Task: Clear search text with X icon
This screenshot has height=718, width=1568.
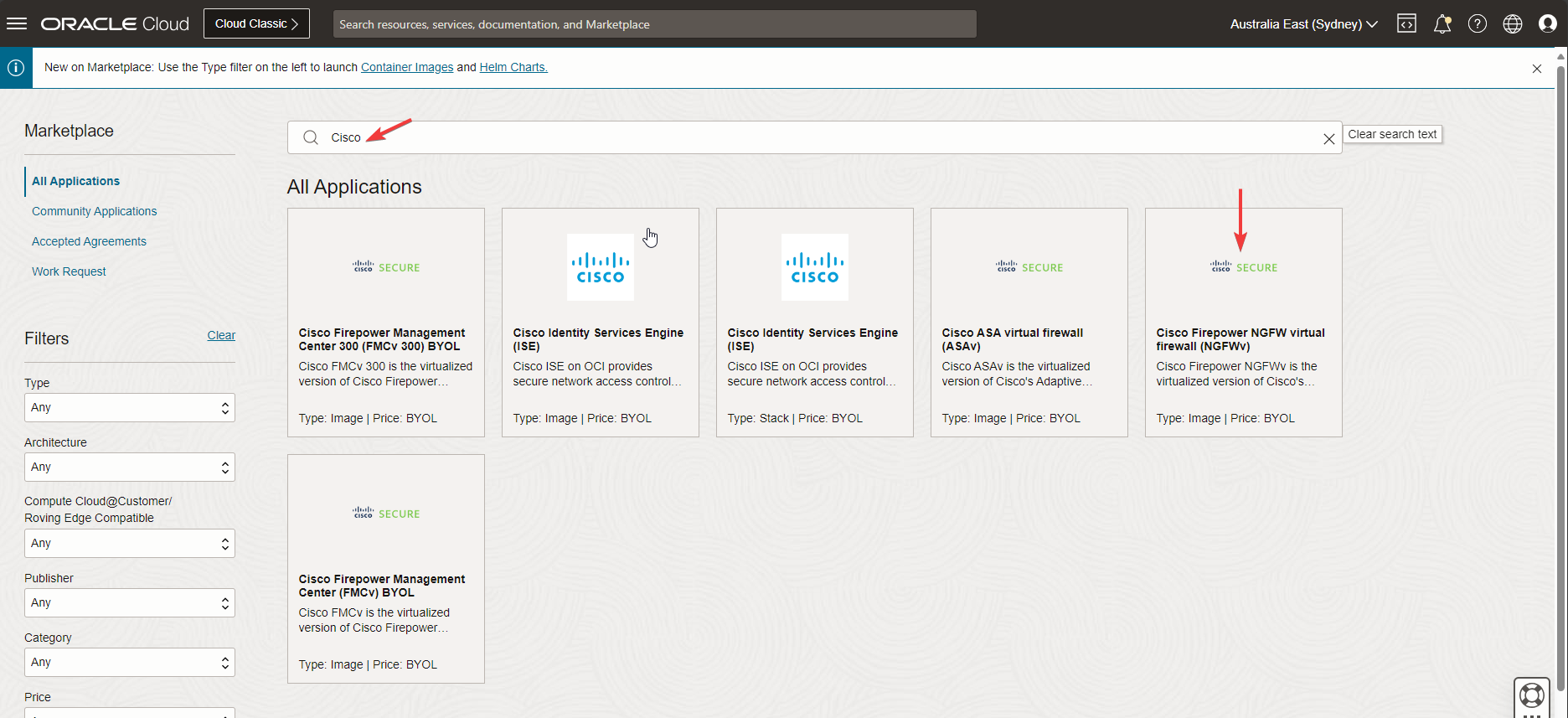Action: (x=1328, y=139)
